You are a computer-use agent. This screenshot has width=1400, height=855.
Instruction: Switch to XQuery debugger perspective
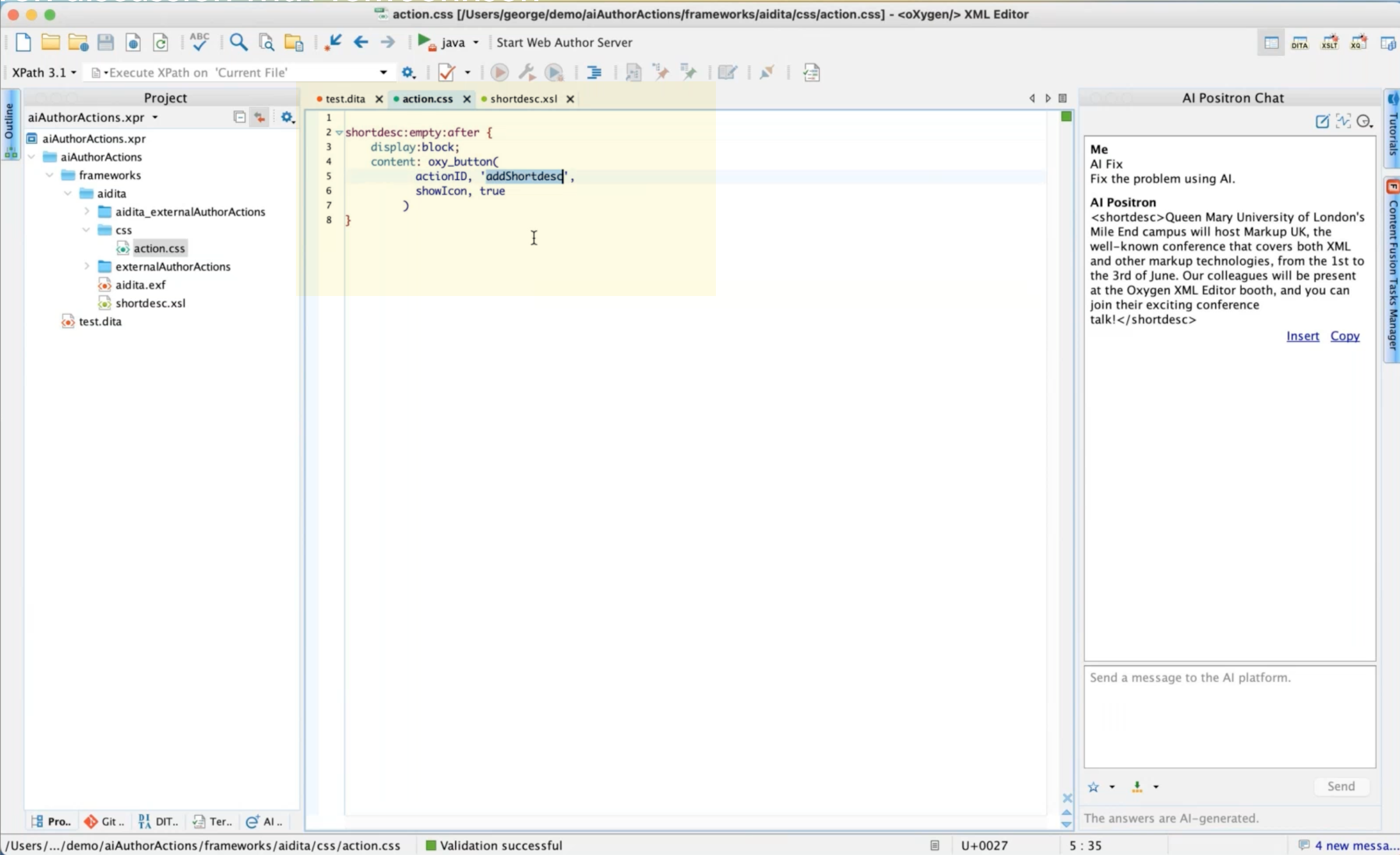pyautogui.click(x=1359, y=43)
